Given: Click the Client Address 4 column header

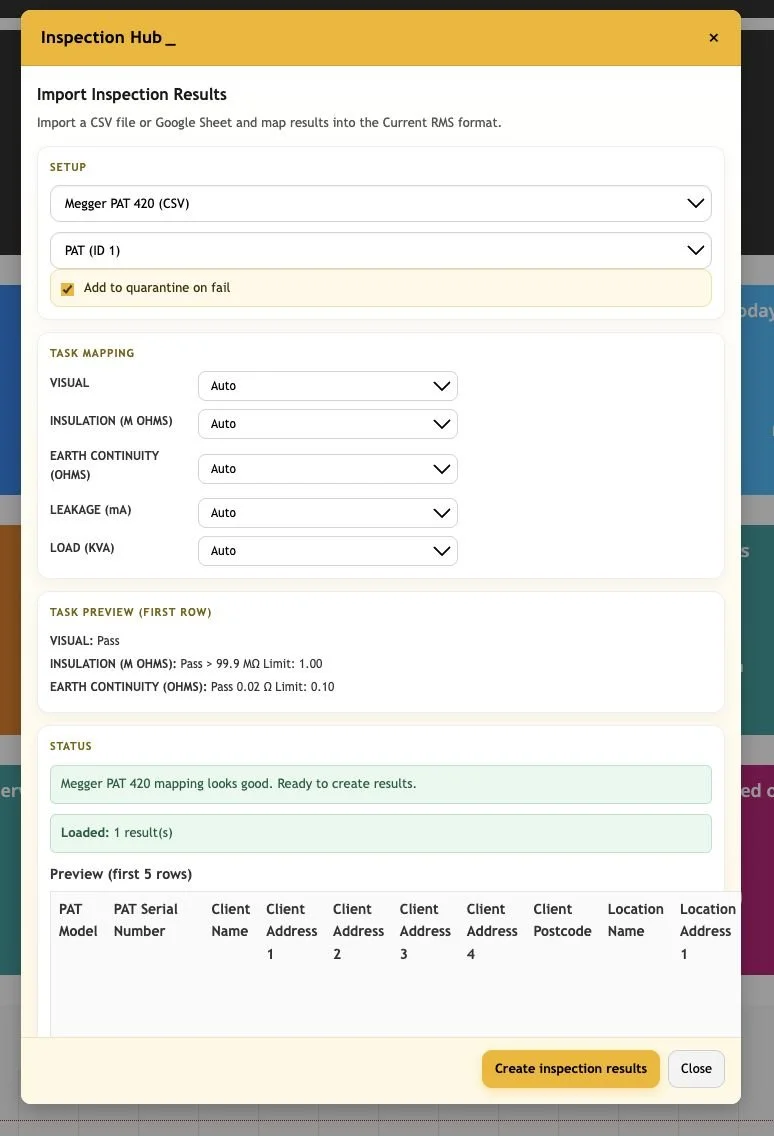Looking at the screenshot, I should click(491, 932).
